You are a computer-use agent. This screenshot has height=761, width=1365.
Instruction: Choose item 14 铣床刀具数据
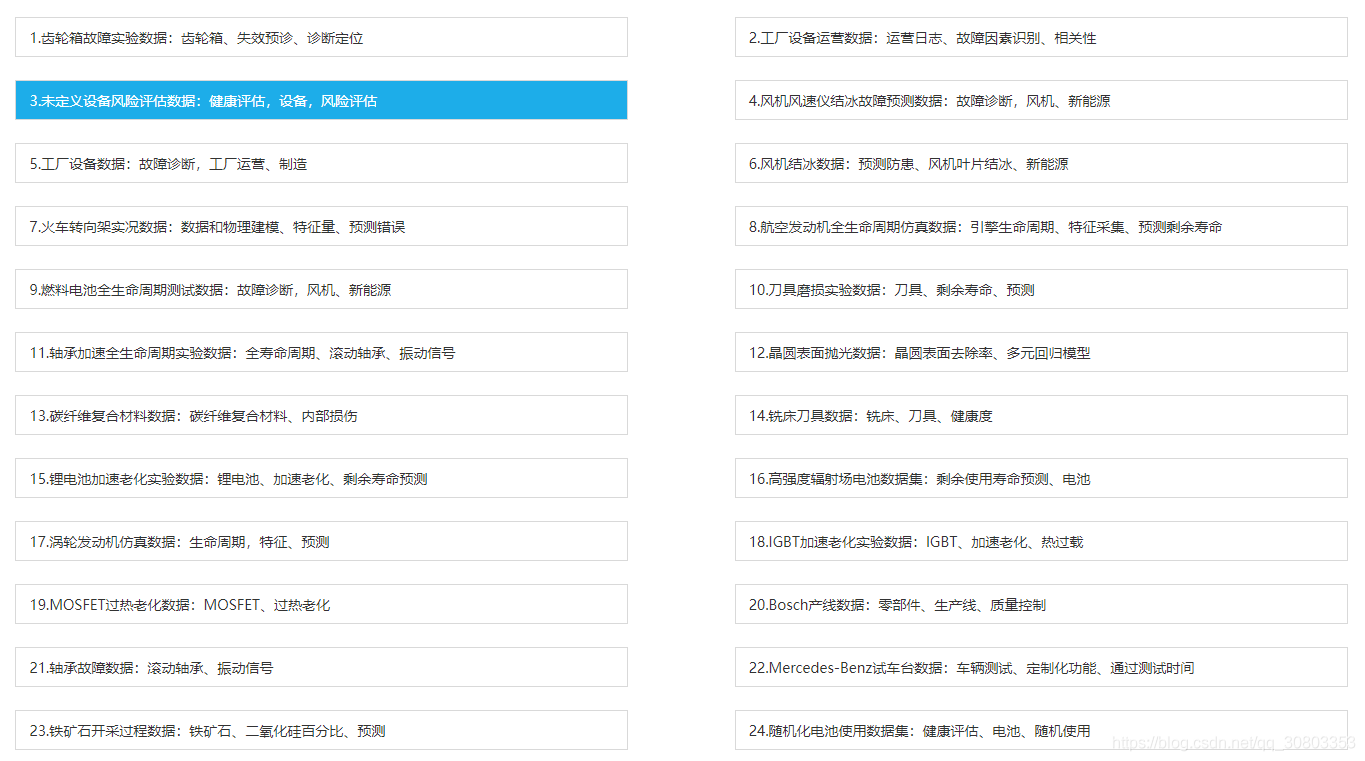[1041, 415]
